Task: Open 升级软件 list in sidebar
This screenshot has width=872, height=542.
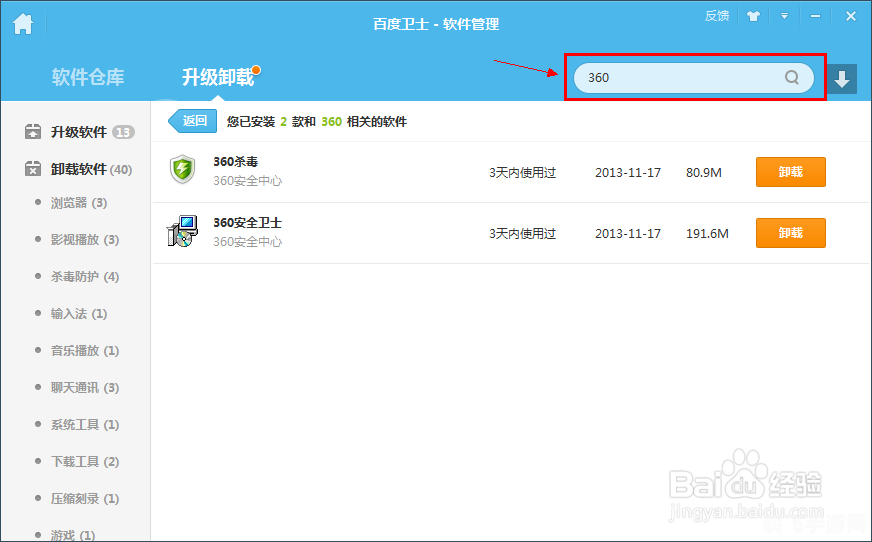Action: tap(79, 132)
